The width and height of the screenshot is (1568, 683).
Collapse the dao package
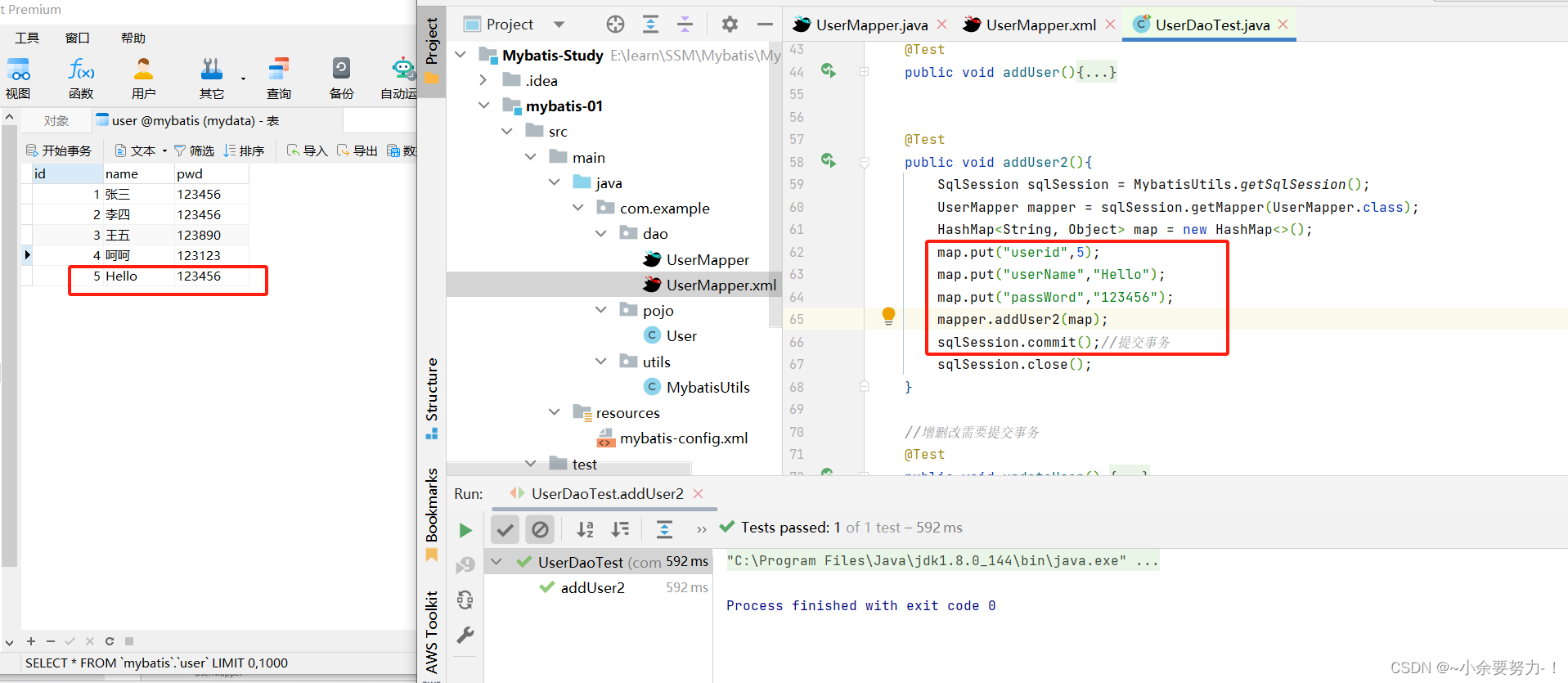[601, 233]
